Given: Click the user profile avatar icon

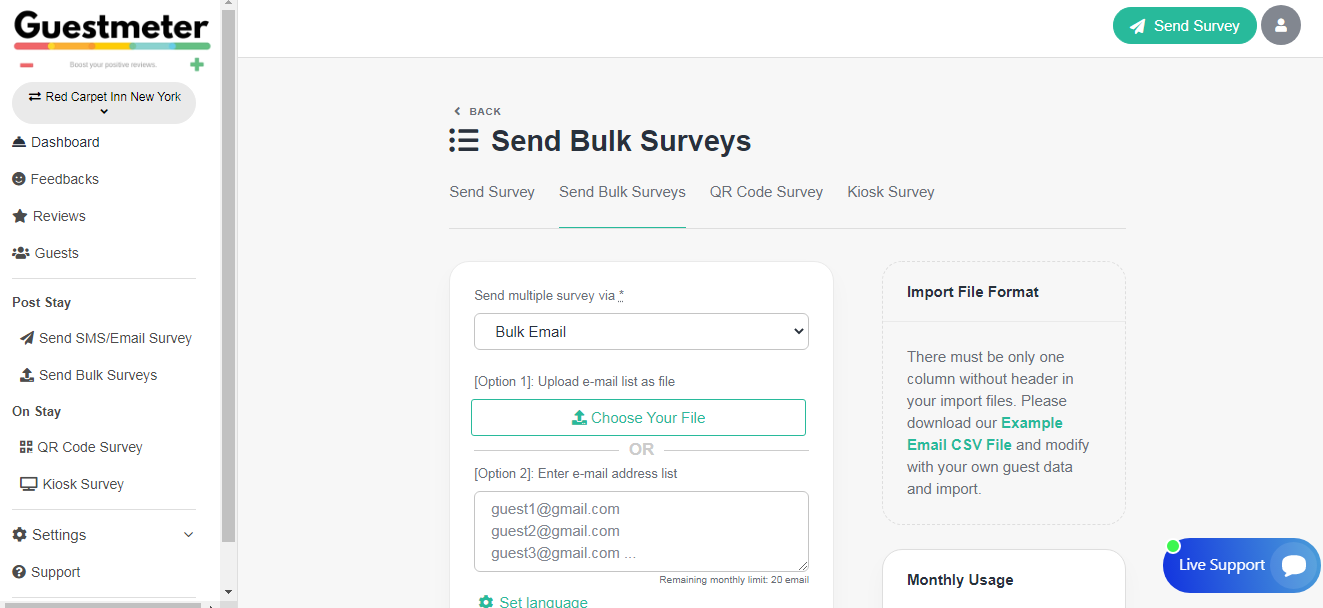Looking at the screenshot, I should (1280, 26).
